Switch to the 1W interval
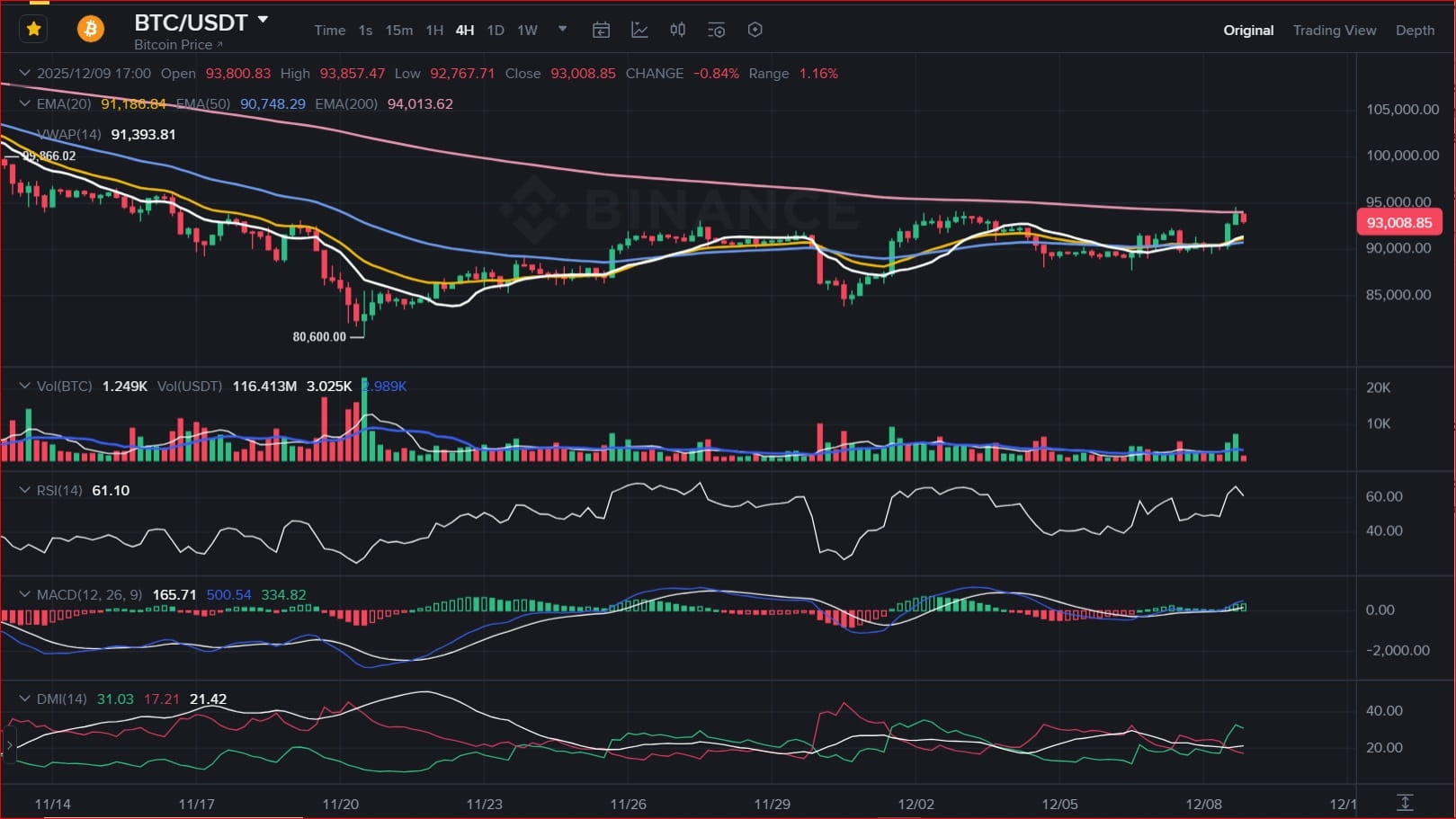Image resolution: width=1456 pixels, height=819 pixels. click(x=527, y=31)
